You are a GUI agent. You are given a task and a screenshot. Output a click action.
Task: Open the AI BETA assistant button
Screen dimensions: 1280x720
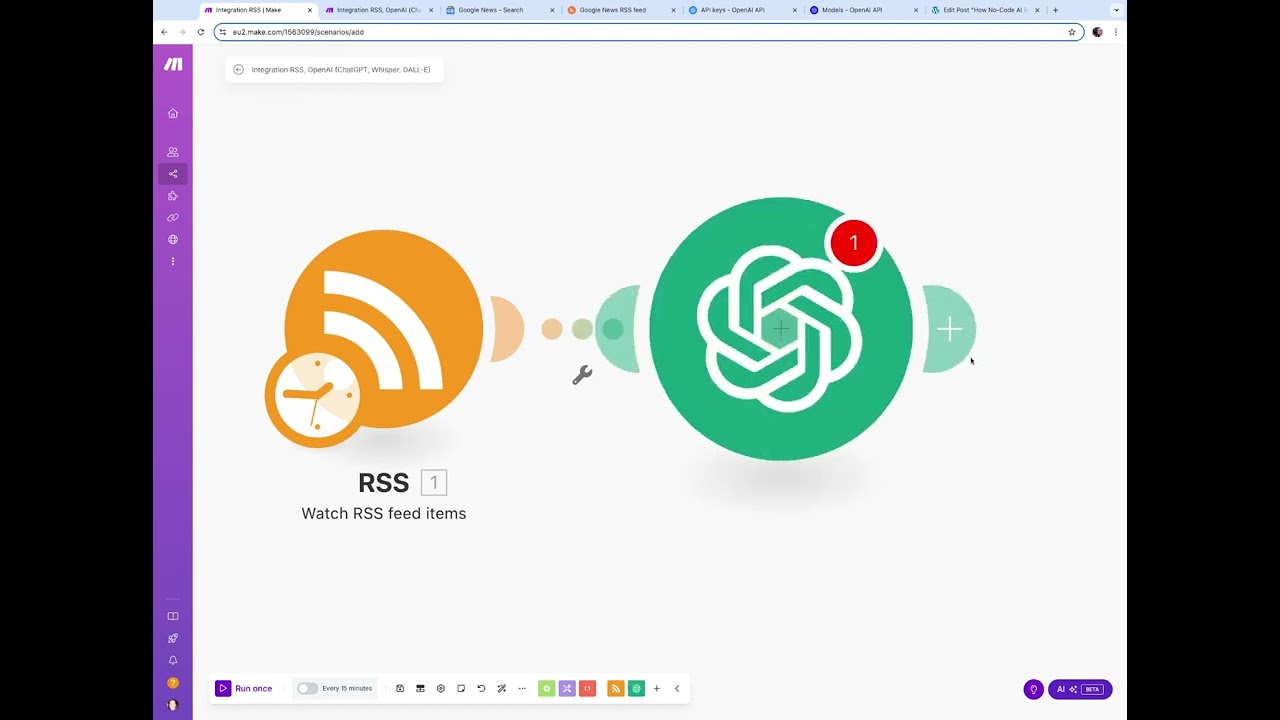point(1080,689)
